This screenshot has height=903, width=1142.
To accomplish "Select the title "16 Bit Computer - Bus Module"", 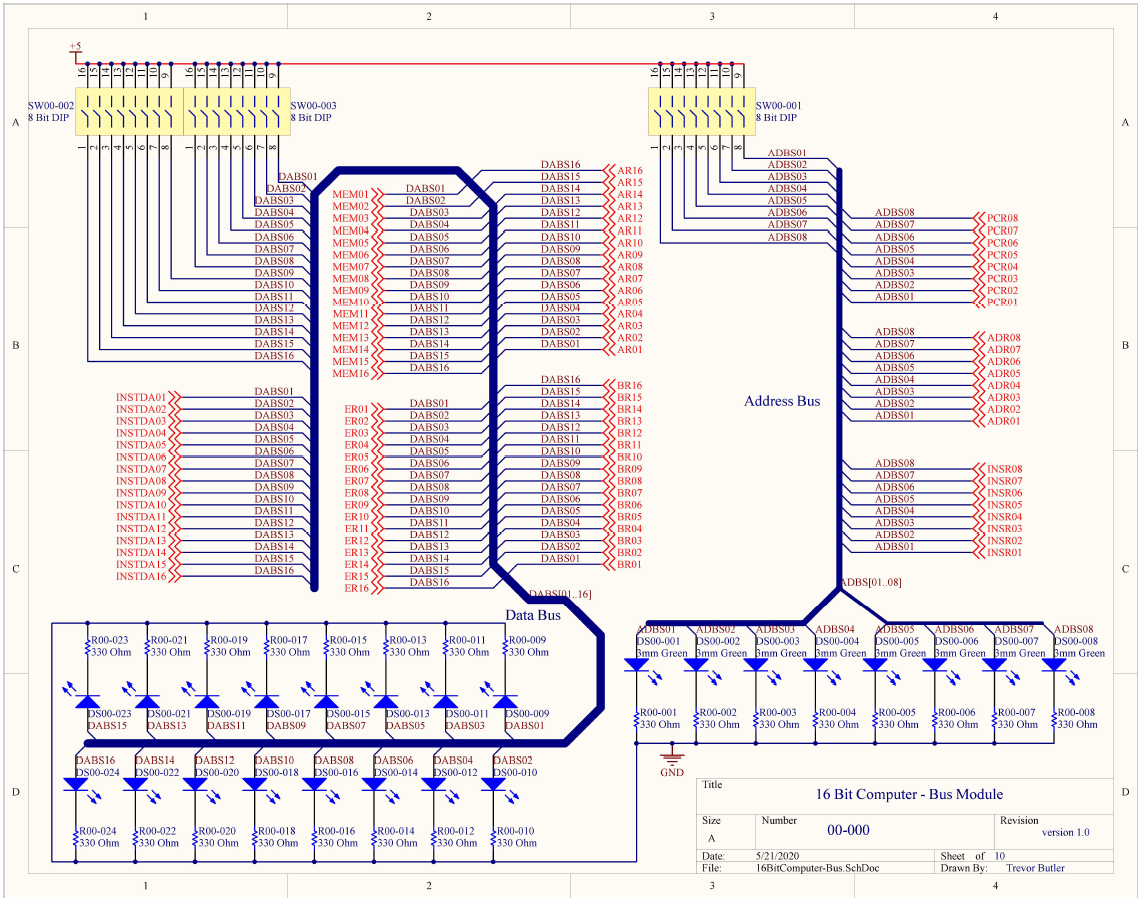I will pos(909,794).
